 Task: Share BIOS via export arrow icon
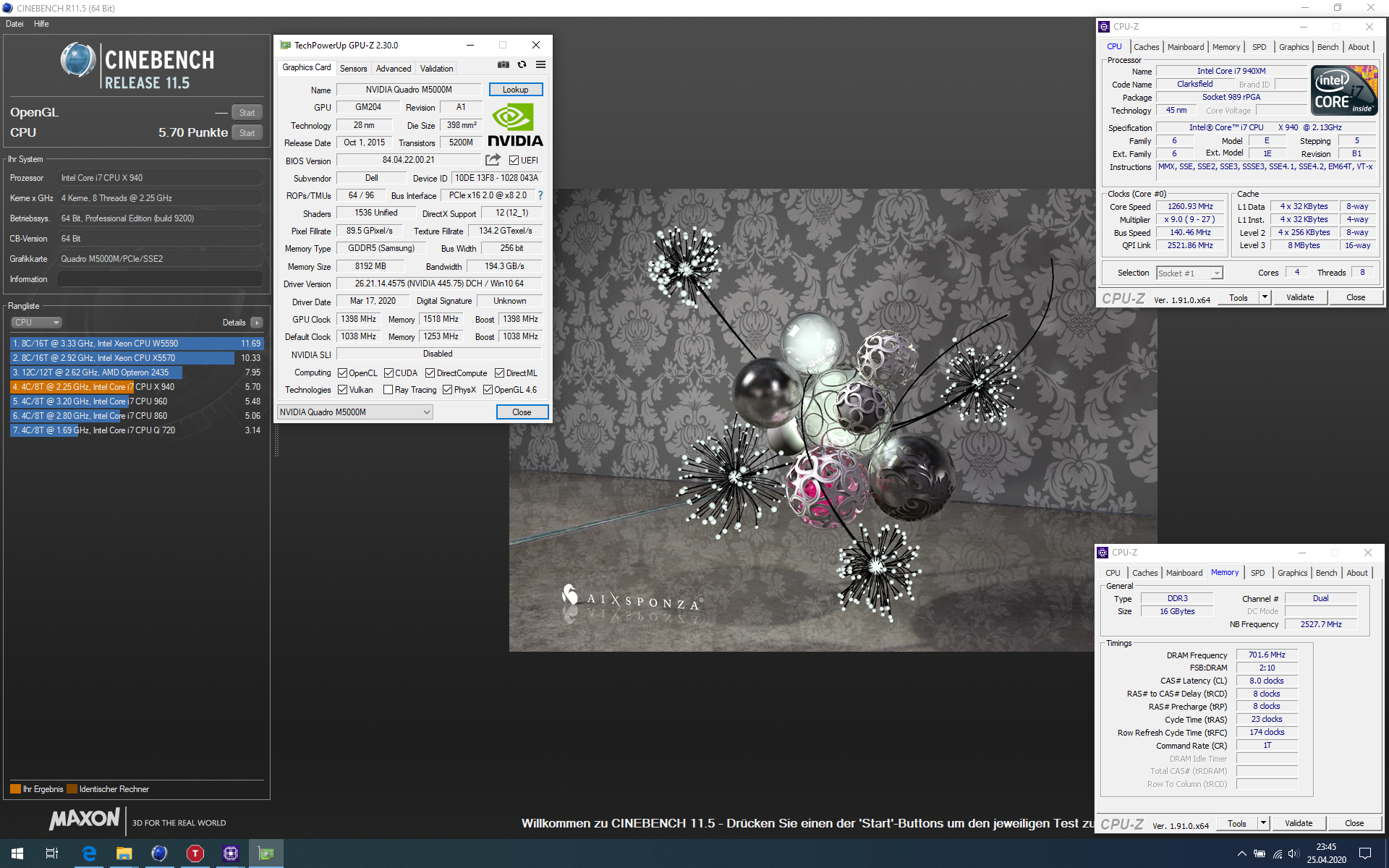[493, 160]
